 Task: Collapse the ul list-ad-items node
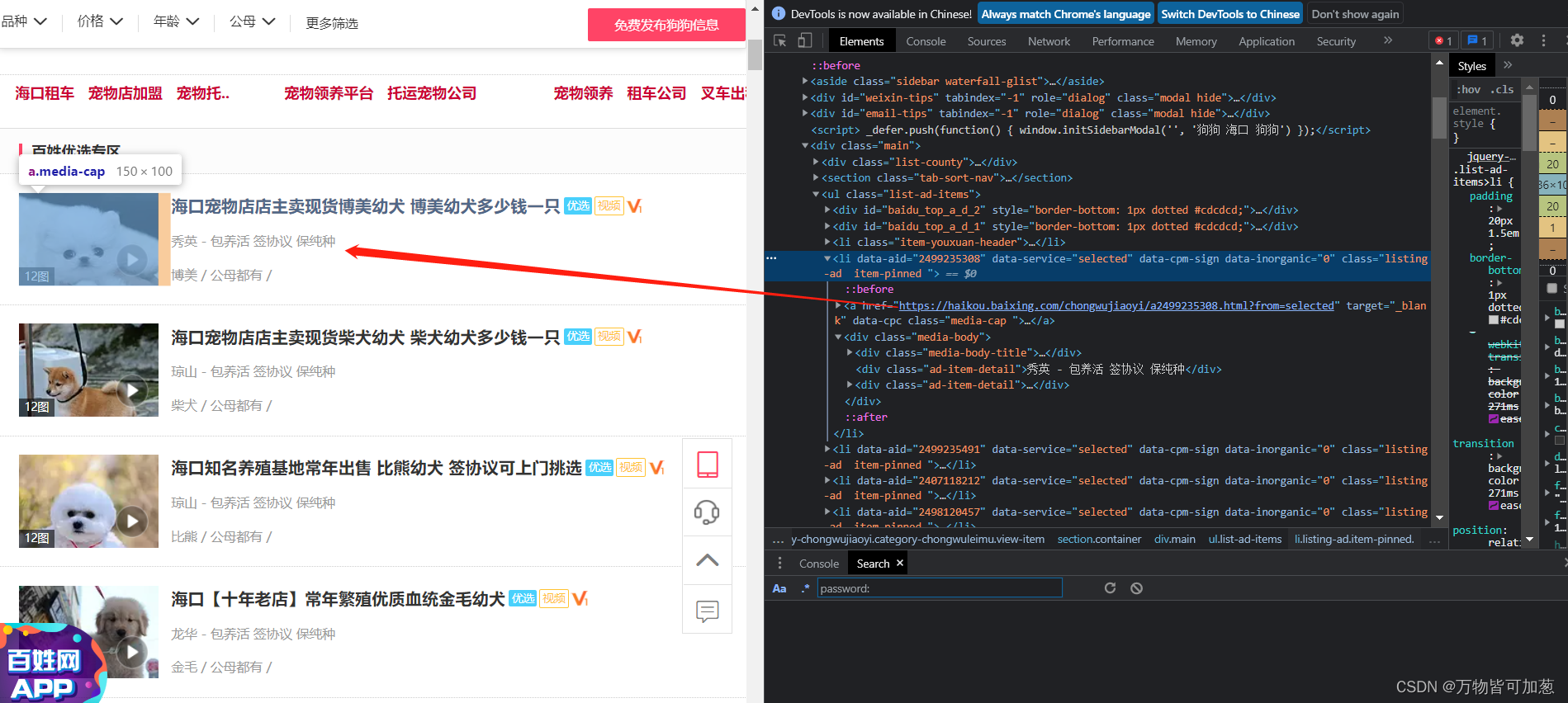point(816,195)
